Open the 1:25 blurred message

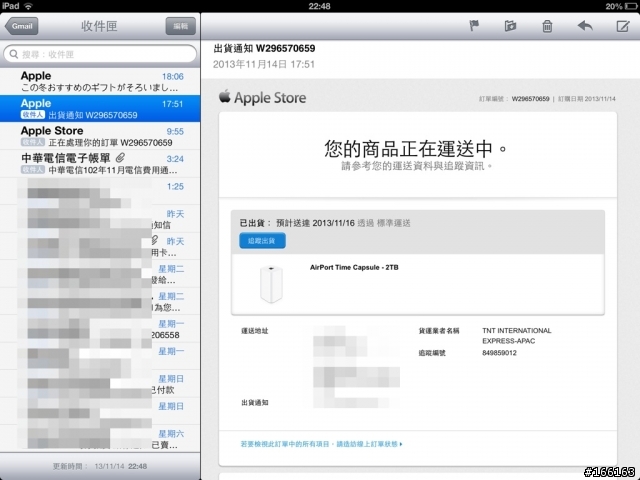tap(100, 191)
